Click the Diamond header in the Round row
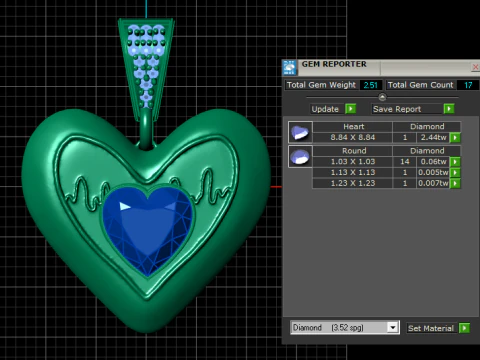480x360 pixels. point(427,151)
